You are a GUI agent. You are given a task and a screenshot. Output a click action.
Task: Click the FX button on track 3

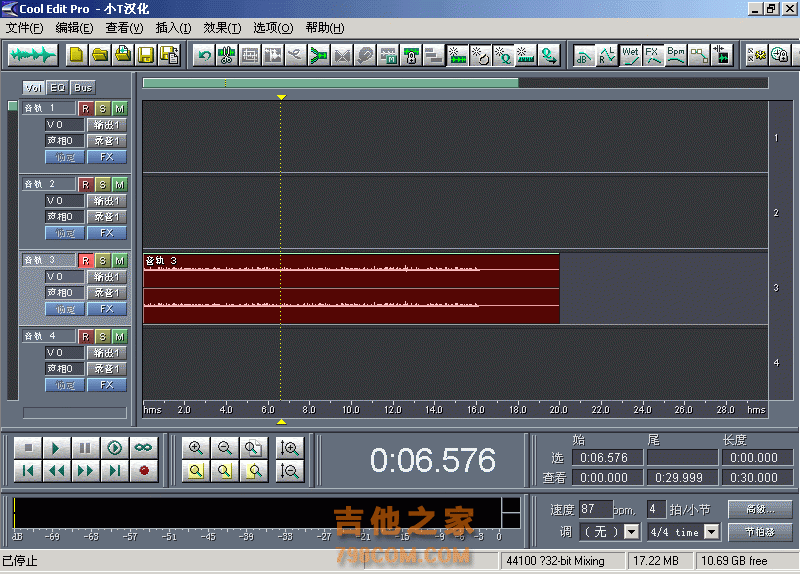(107, 309)
